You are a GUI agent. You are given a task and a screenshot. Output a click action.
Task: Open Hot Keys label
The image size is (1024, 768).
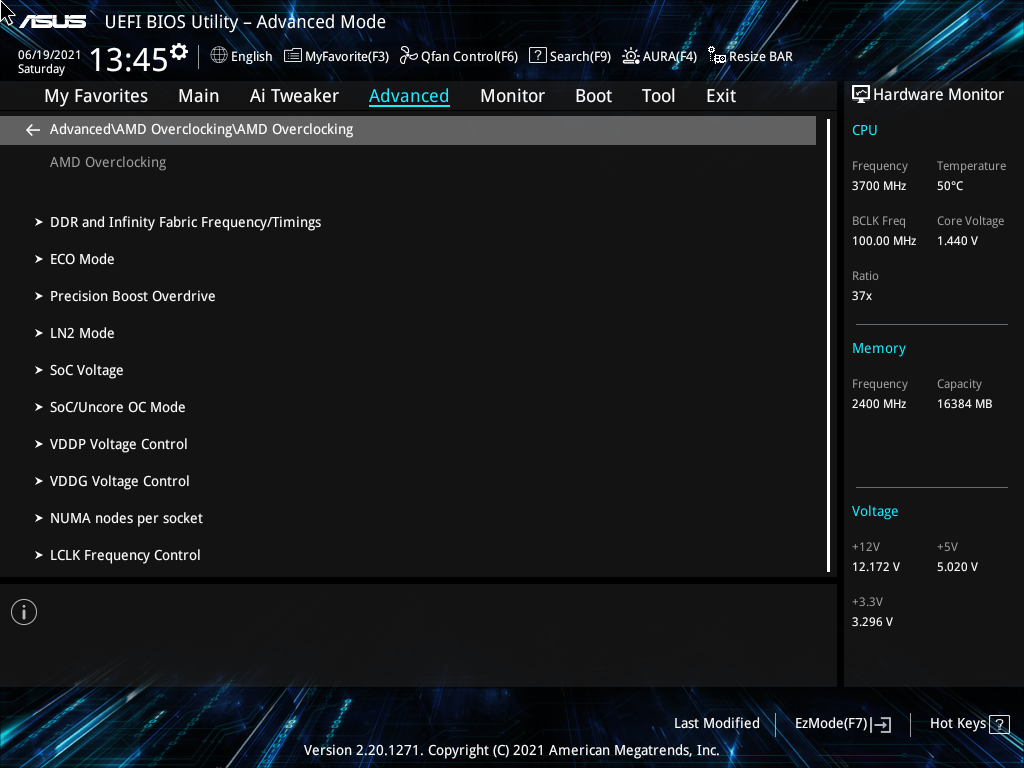click(x=957, y=724)
